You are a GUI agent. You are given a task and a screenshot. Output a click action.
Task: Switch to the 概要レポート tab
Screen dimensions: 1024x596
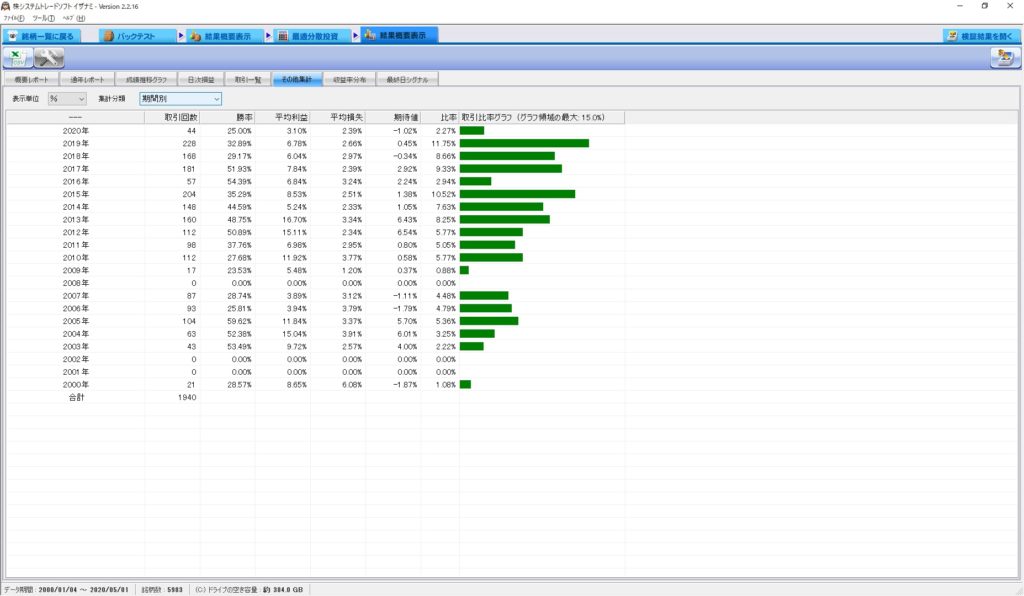point(31,79)
